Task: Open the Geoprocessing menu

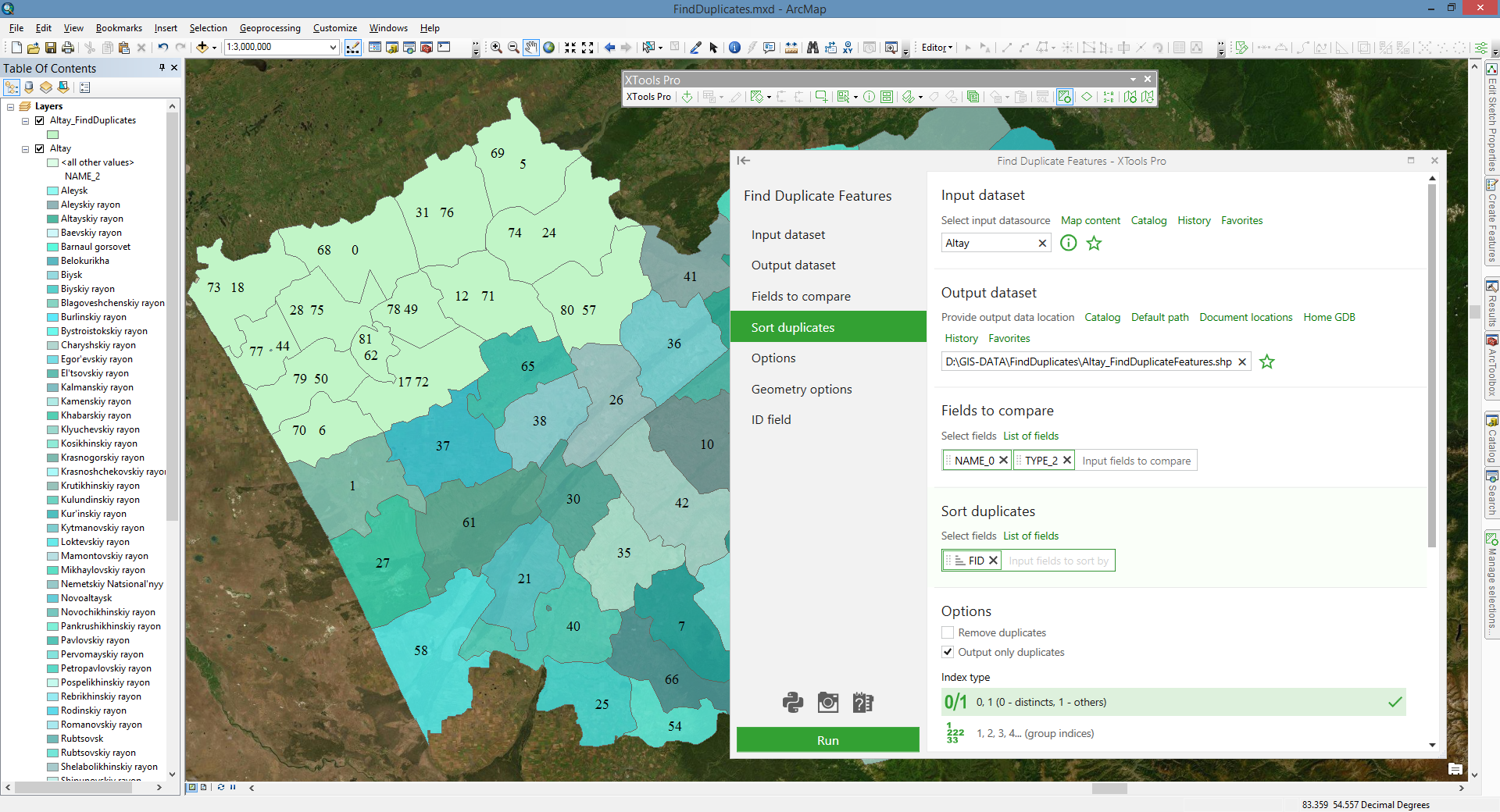Action: click(x=270, y=28)
